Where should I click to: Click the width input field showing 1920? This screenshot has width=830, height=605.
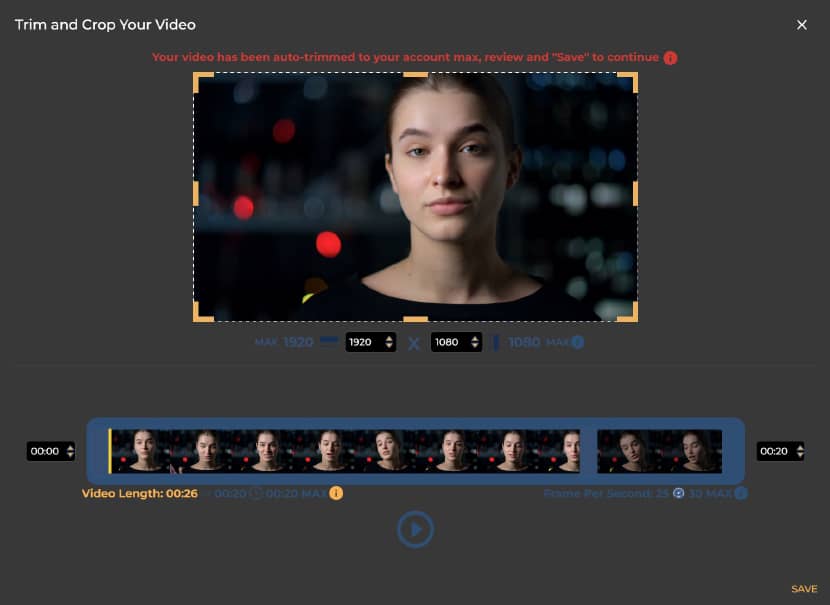coord(371,342)
